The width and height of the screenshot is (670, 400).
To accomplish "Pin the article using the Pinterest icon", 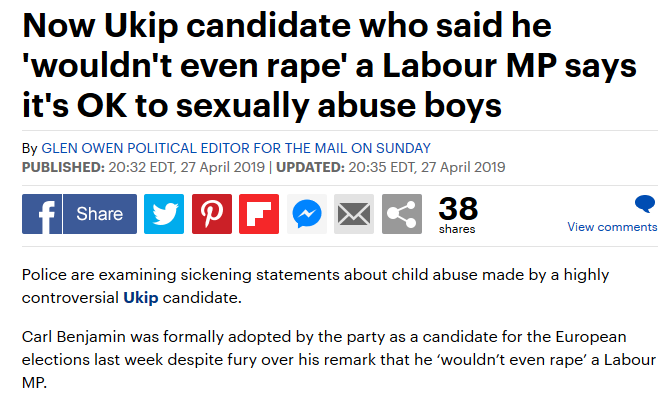I will [212, 214].
